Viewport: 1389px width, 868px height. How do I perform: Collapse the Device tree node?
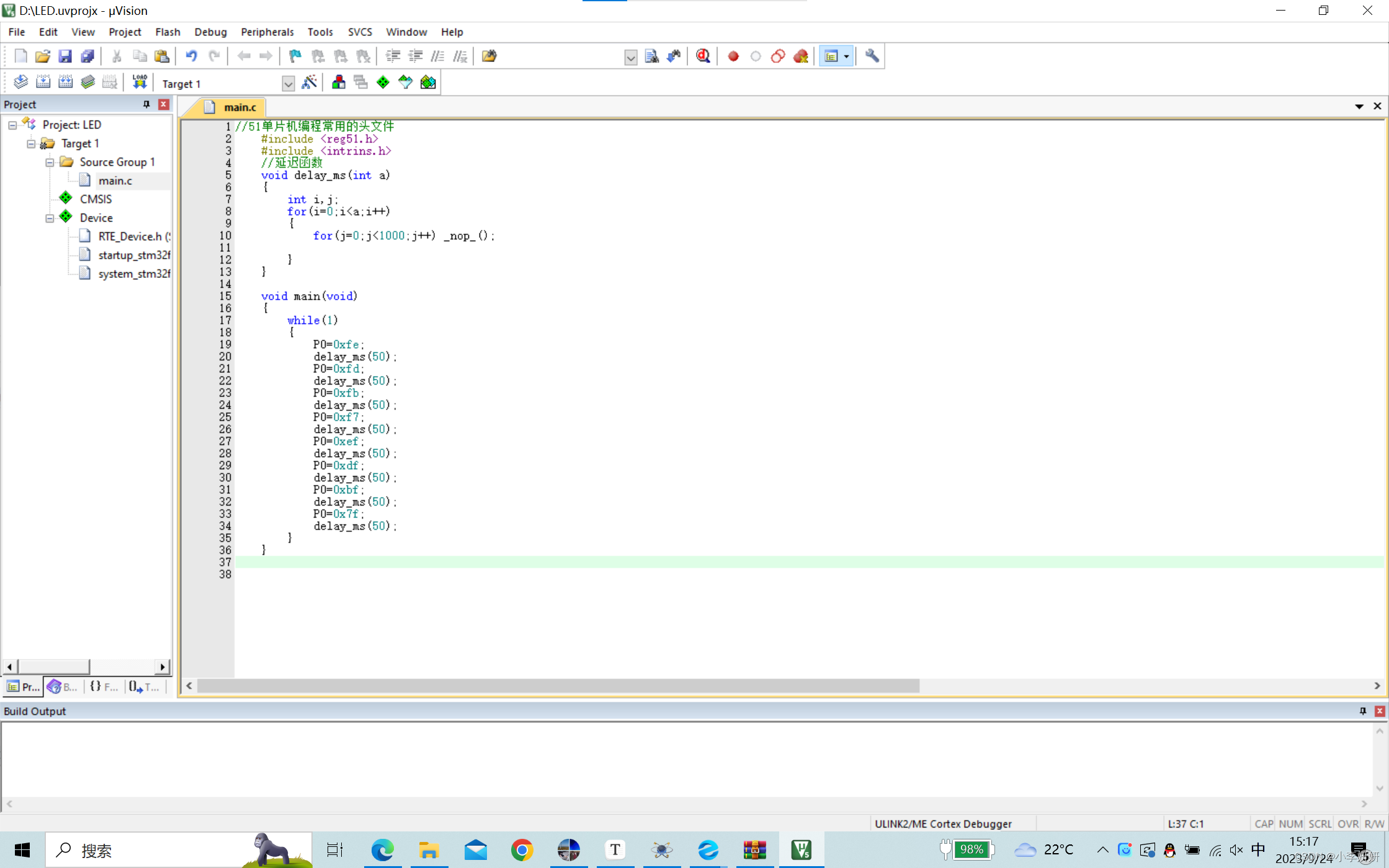(x=50, y=218)
